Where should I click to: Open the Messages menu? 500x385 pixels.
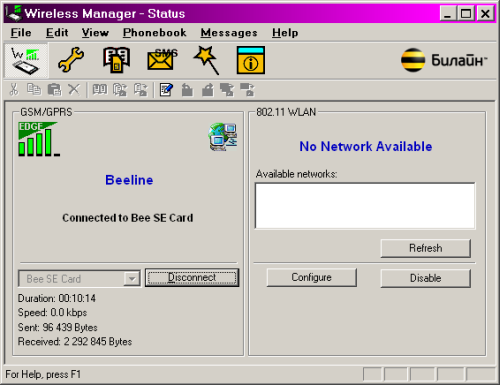point(229,33)
